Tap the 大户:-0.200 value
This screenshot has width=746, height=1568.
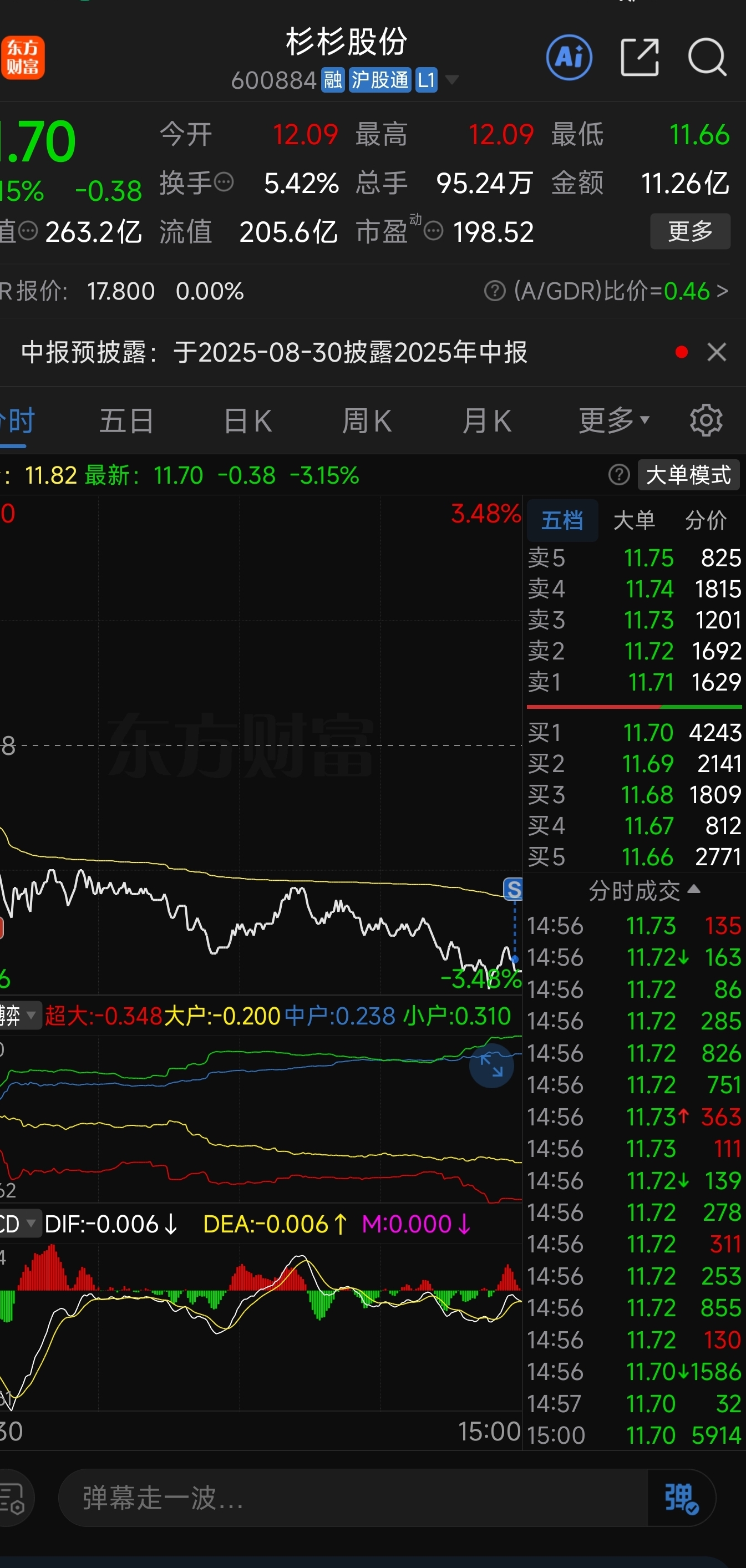point(222,1016)
